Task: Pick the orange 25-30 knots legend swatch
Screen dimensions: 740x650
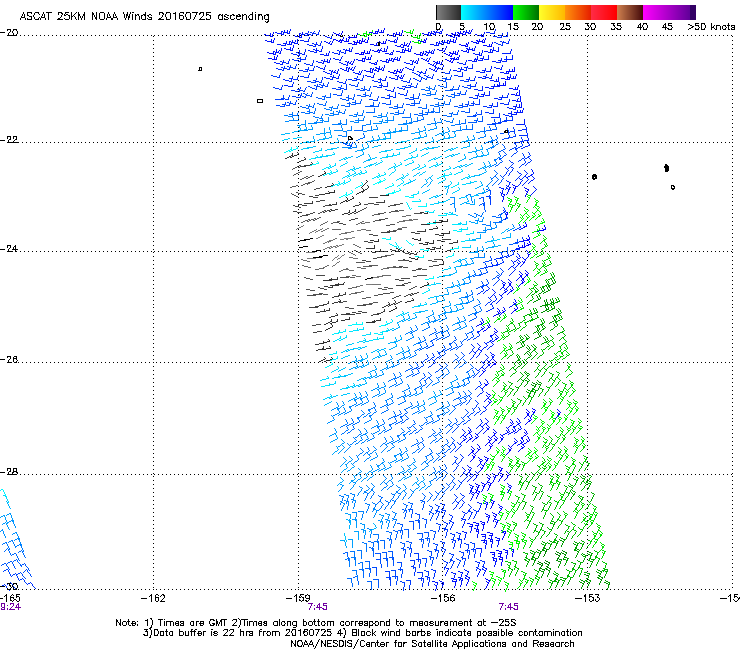Action: [578, 12]
